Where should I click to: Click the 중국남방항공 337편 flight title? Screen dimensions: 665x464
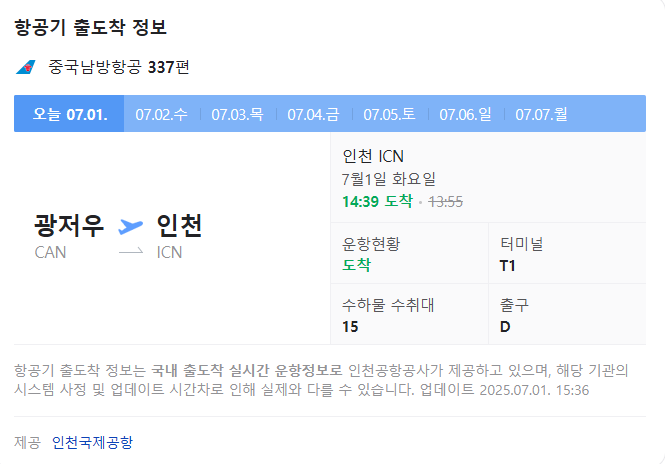tap(119, 67)
